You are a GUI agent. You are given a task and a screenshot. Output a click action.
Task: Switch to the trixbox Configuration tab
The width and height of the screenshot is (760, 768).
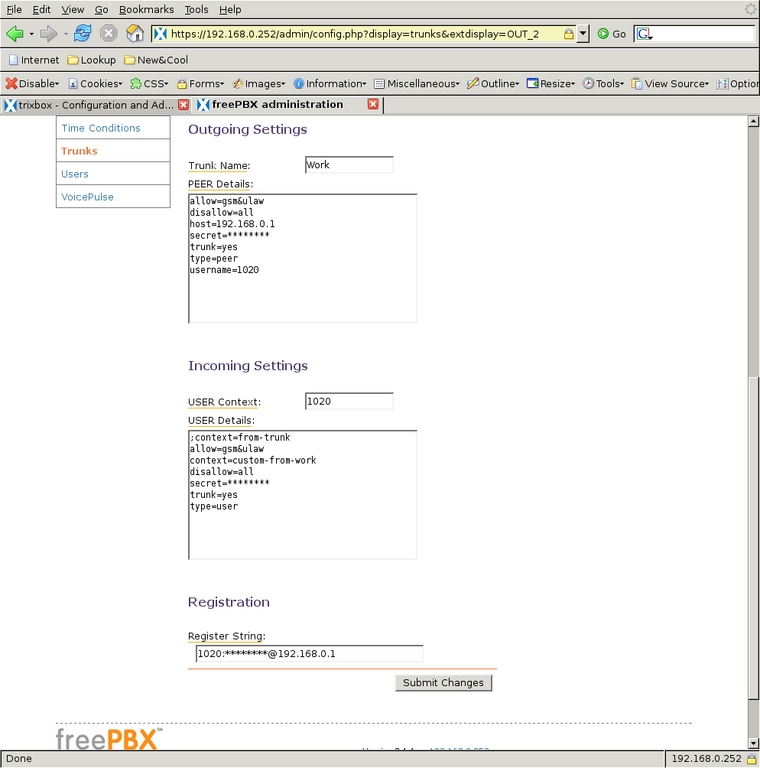coord(90,105)
